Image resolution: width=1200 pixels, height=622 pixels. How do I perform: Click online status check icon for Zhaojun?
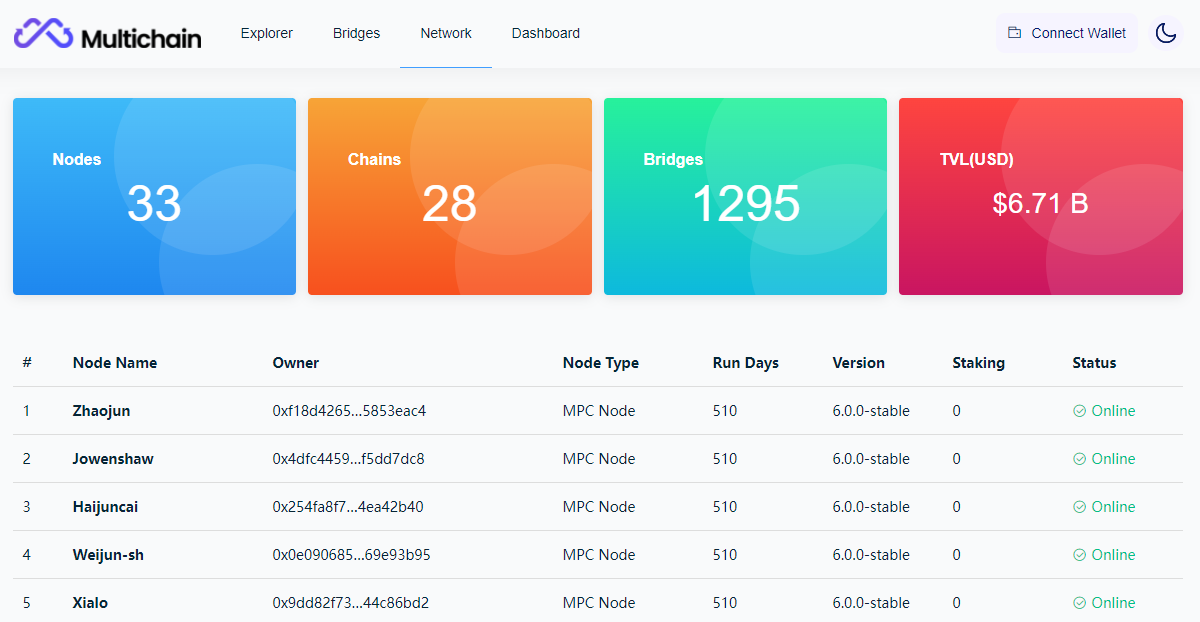click(1079, 411)
